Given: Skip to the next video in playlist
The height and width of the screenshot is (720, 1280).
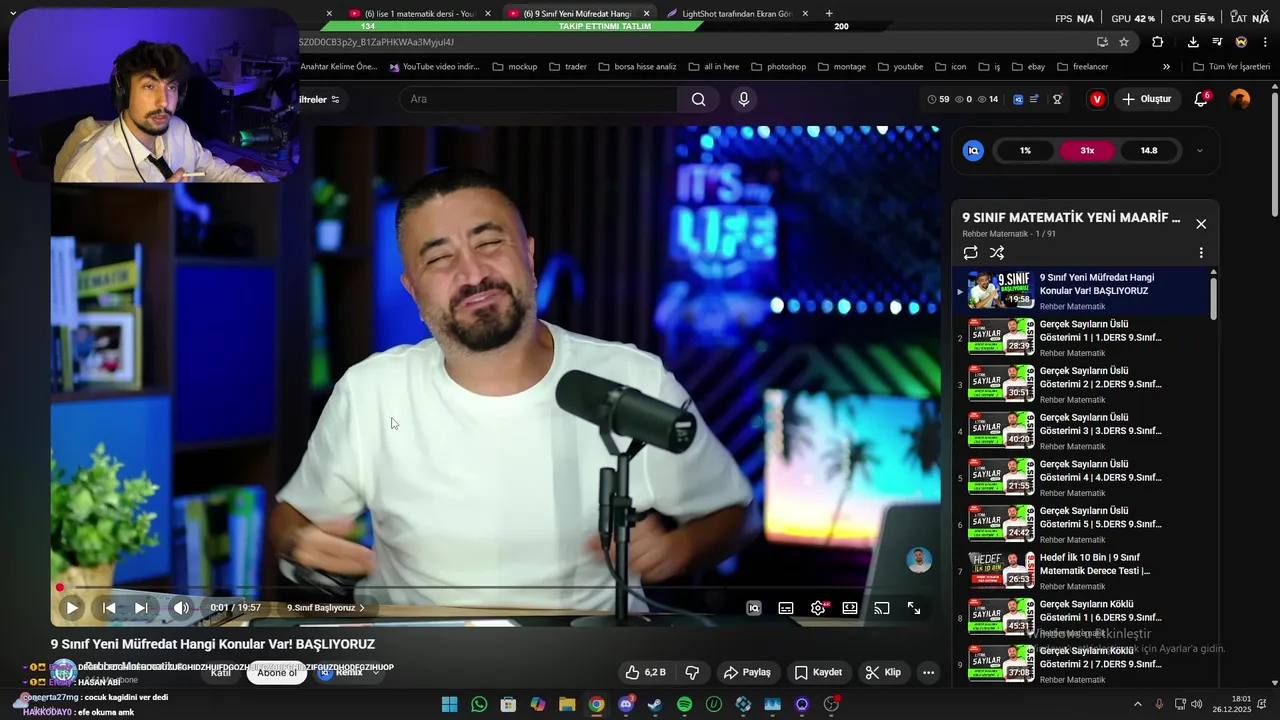Looking at the screenshot, I should (x=141, y=608).
